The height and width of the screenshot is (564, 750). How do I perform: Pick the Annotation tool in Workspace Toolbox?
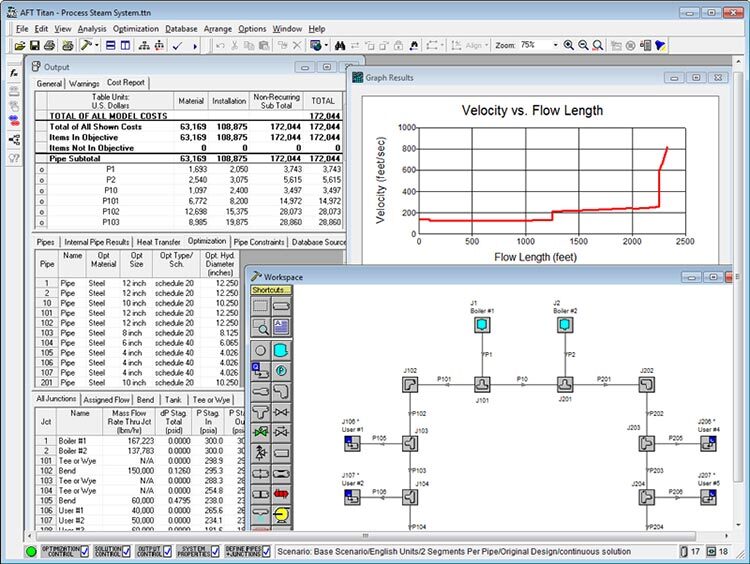(x=282, y=326)
